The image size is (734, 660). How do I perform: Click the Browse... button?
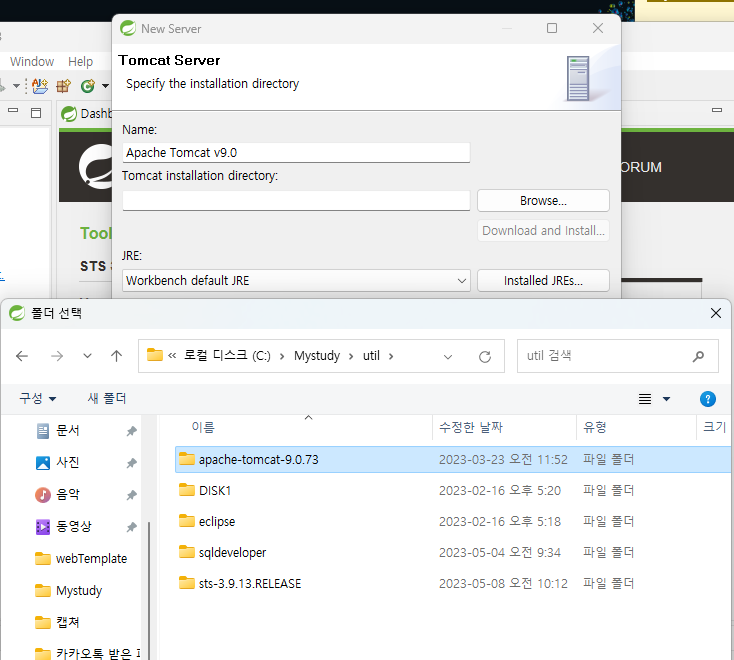(x=543, y=200)
